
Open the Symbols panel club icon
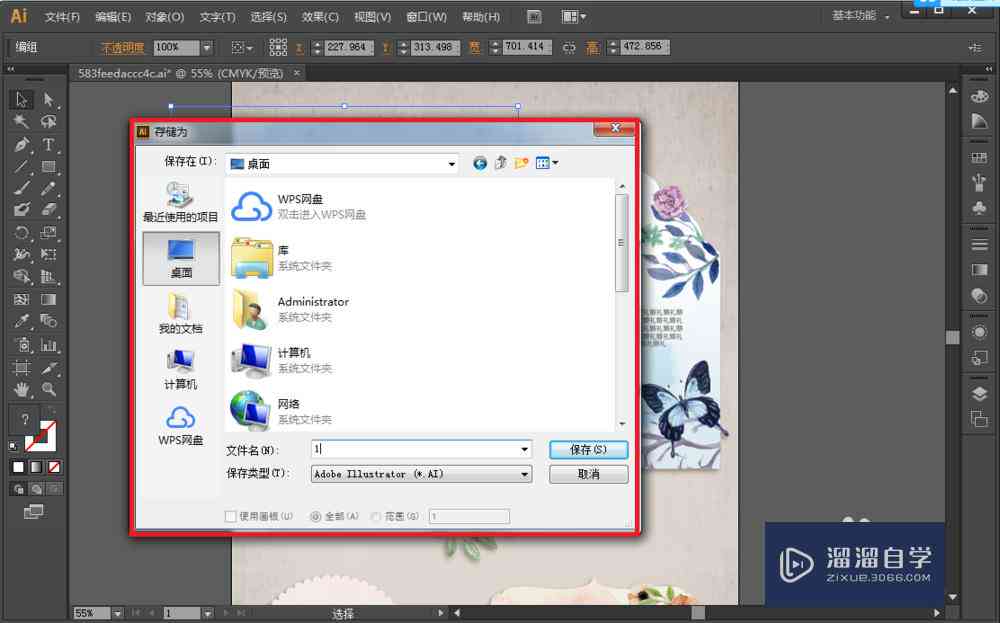979,207
